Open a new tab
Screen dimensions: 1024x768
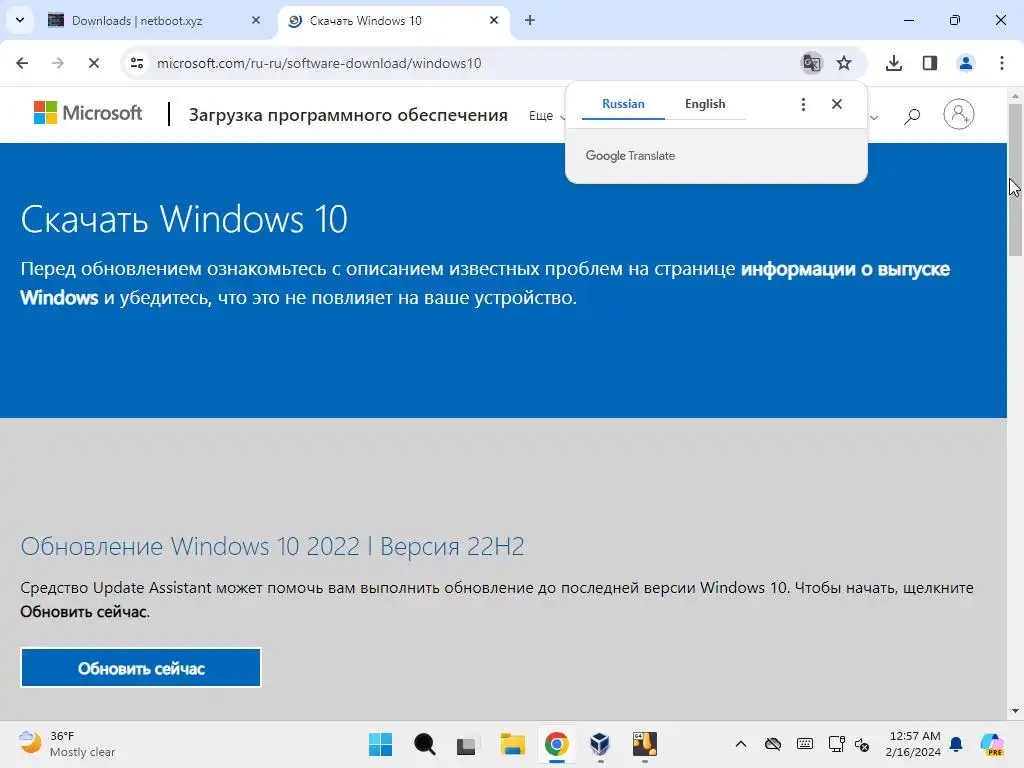pyautogui.click(x=530, y=20)
